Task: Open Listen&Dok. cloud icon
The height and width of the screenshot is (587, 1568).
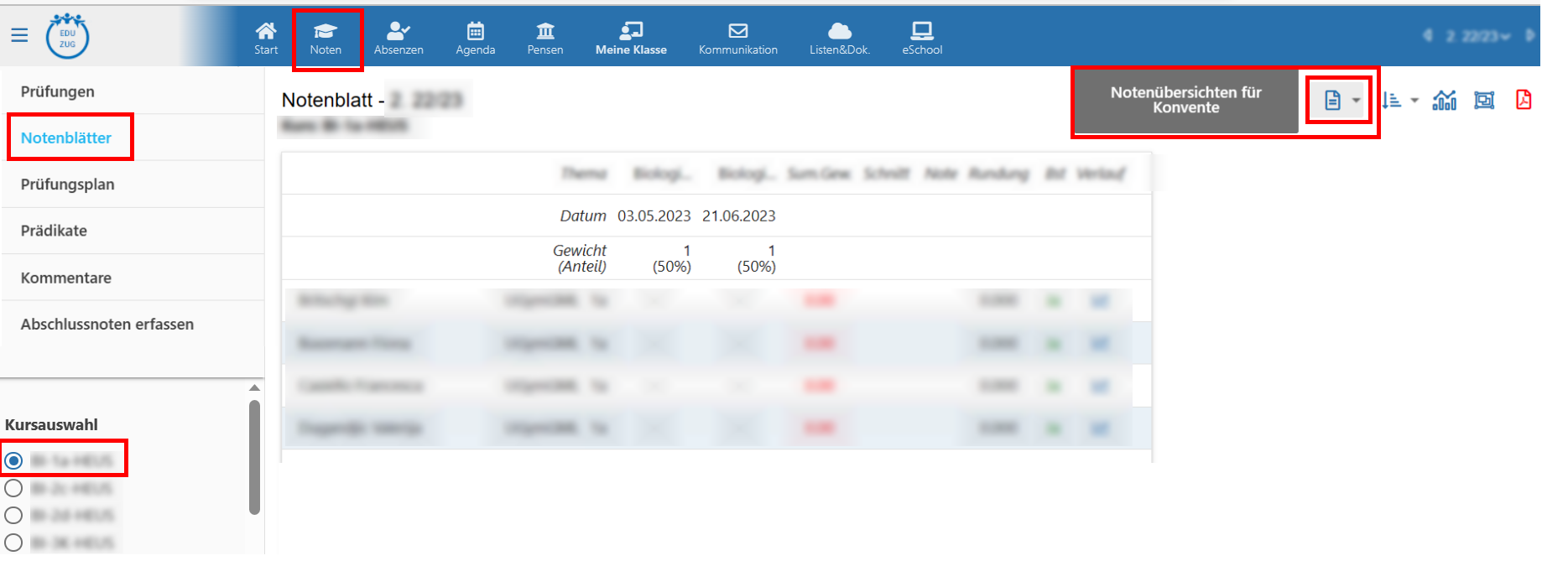Action: tap(839, 38)
